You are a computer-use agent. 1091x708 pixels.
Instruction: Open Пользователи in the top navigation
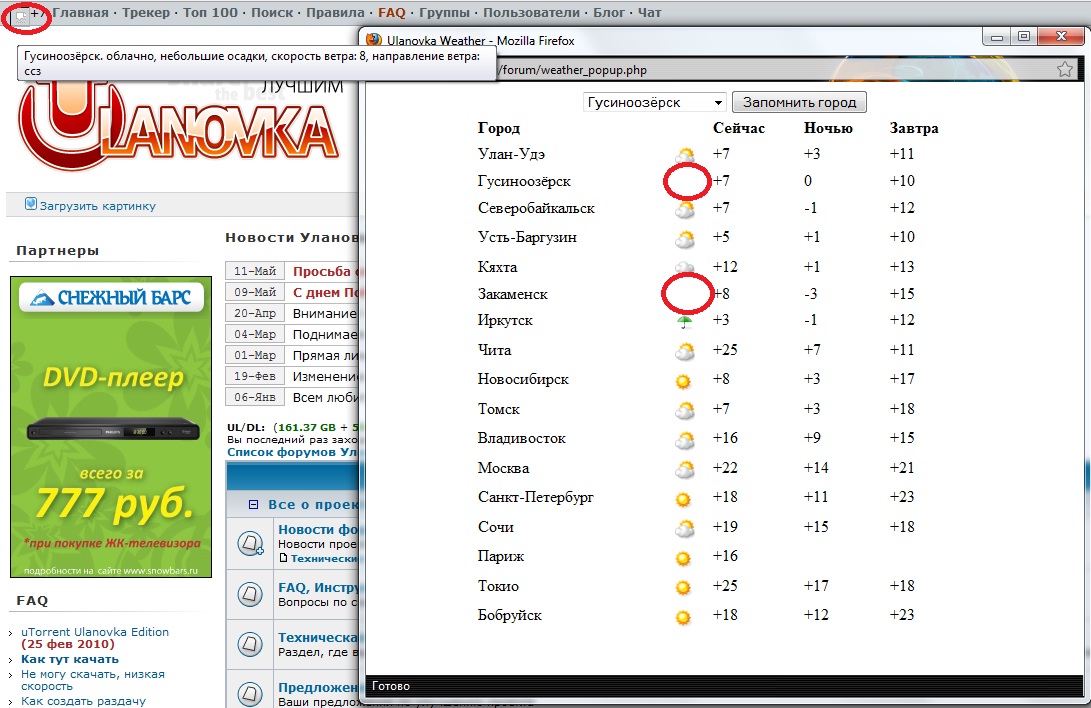[532, 13]
